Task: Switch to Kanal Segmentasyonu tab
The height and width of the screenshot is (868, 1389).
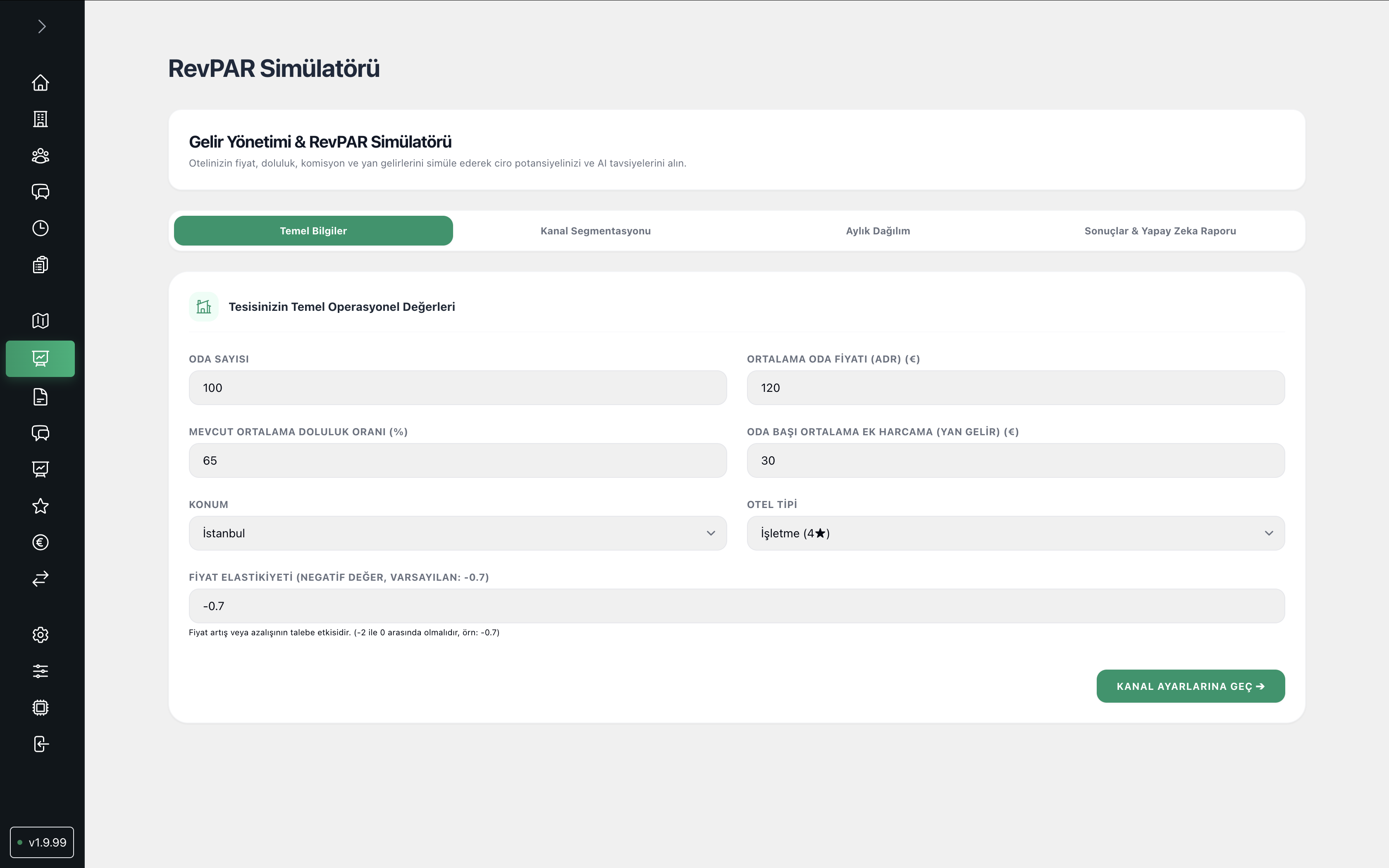Action: click(x=595, y=231)
